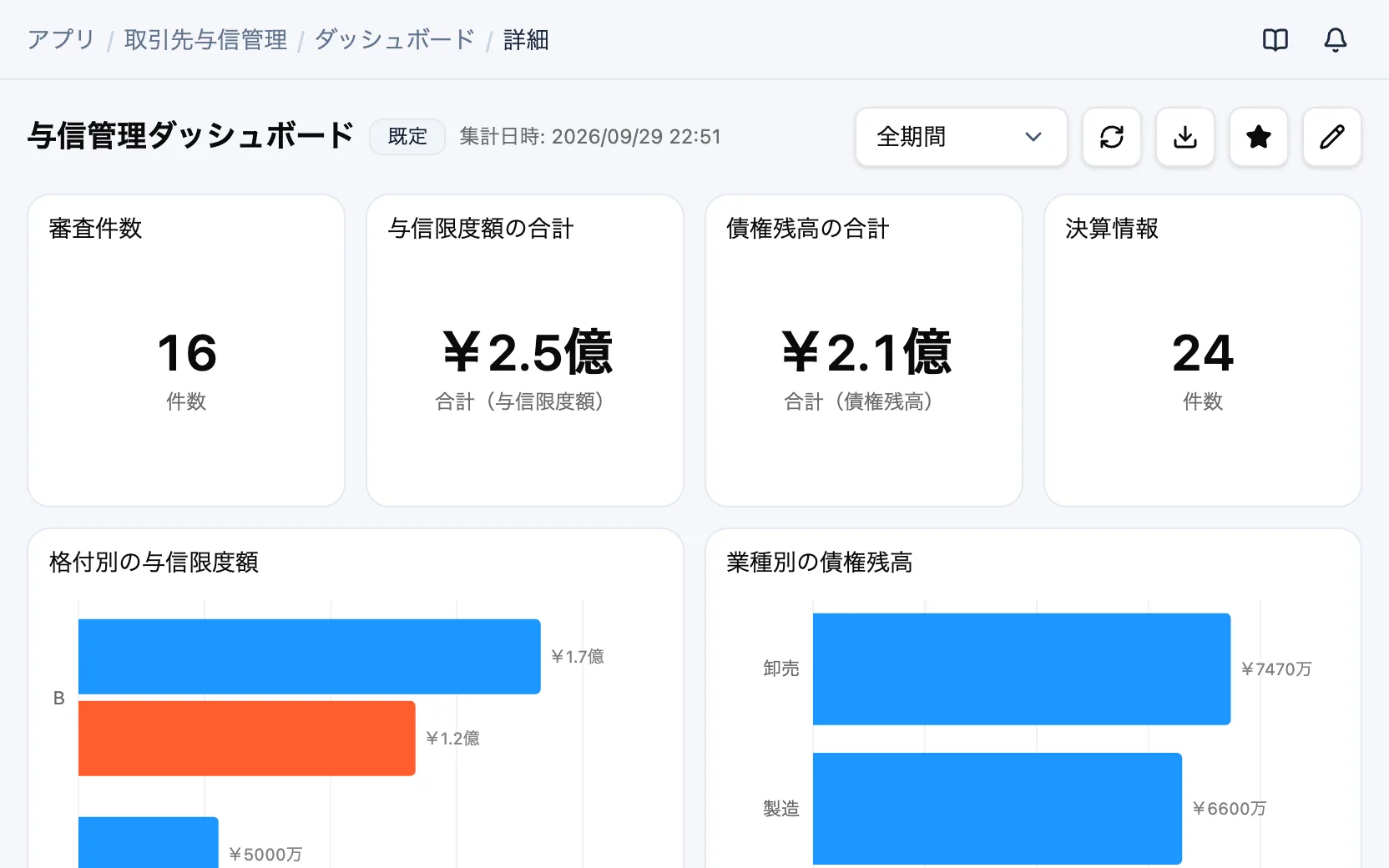Refresh the dashboard data
The height and width of the screenshot is (868, 1389).
coord(1112,137)
